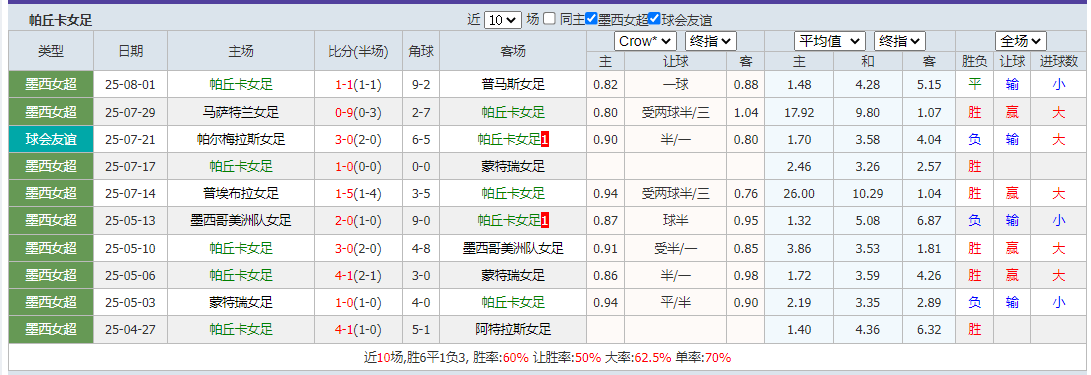Click the 角球 column header
Viewport: 1091px width, 375px height.
coord(421,51)
